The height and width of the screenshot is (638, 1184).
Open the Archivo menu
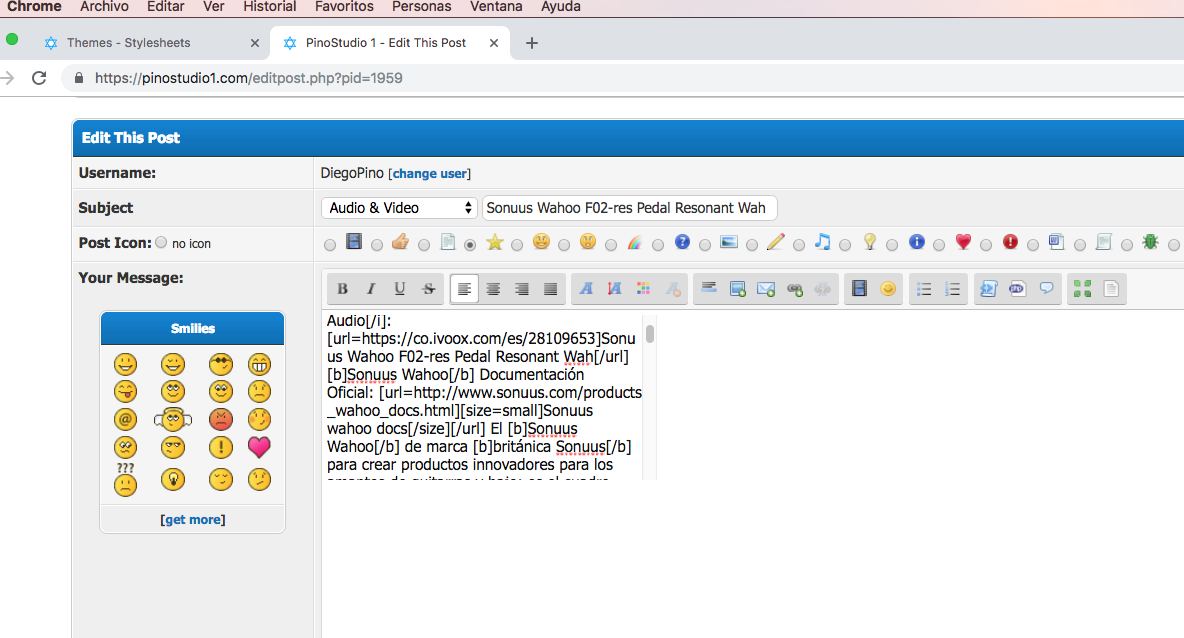(x=104, y=7)
